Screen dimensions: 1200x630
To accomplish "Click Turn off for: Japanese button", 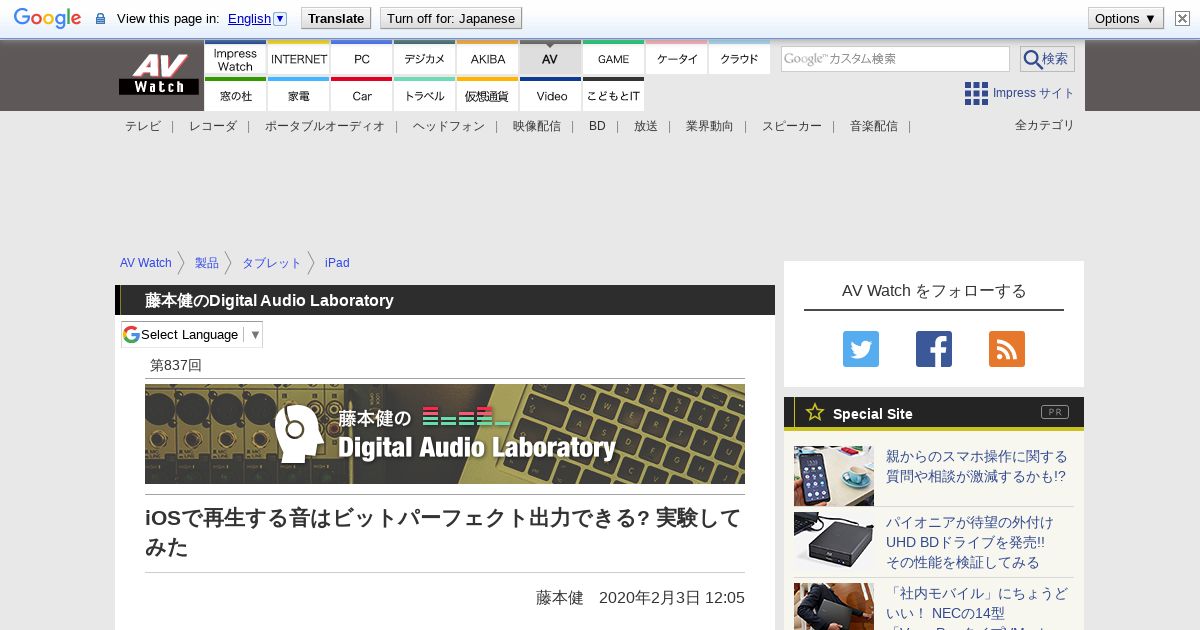I will pos(451,18).
